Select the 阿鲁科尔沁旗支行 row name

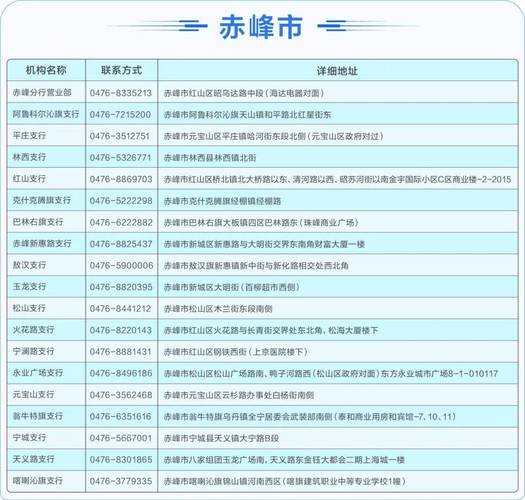tap(46, 114)
